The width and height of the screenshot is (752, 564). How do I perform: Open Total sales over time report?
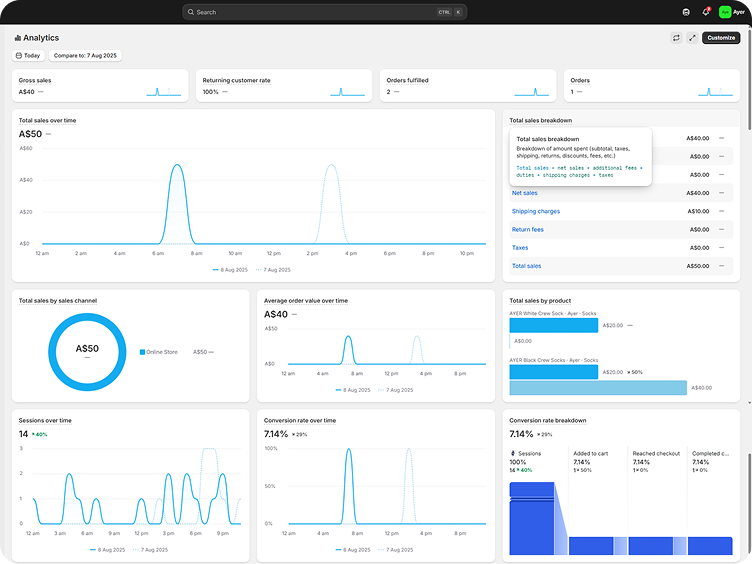coord(47,120)
